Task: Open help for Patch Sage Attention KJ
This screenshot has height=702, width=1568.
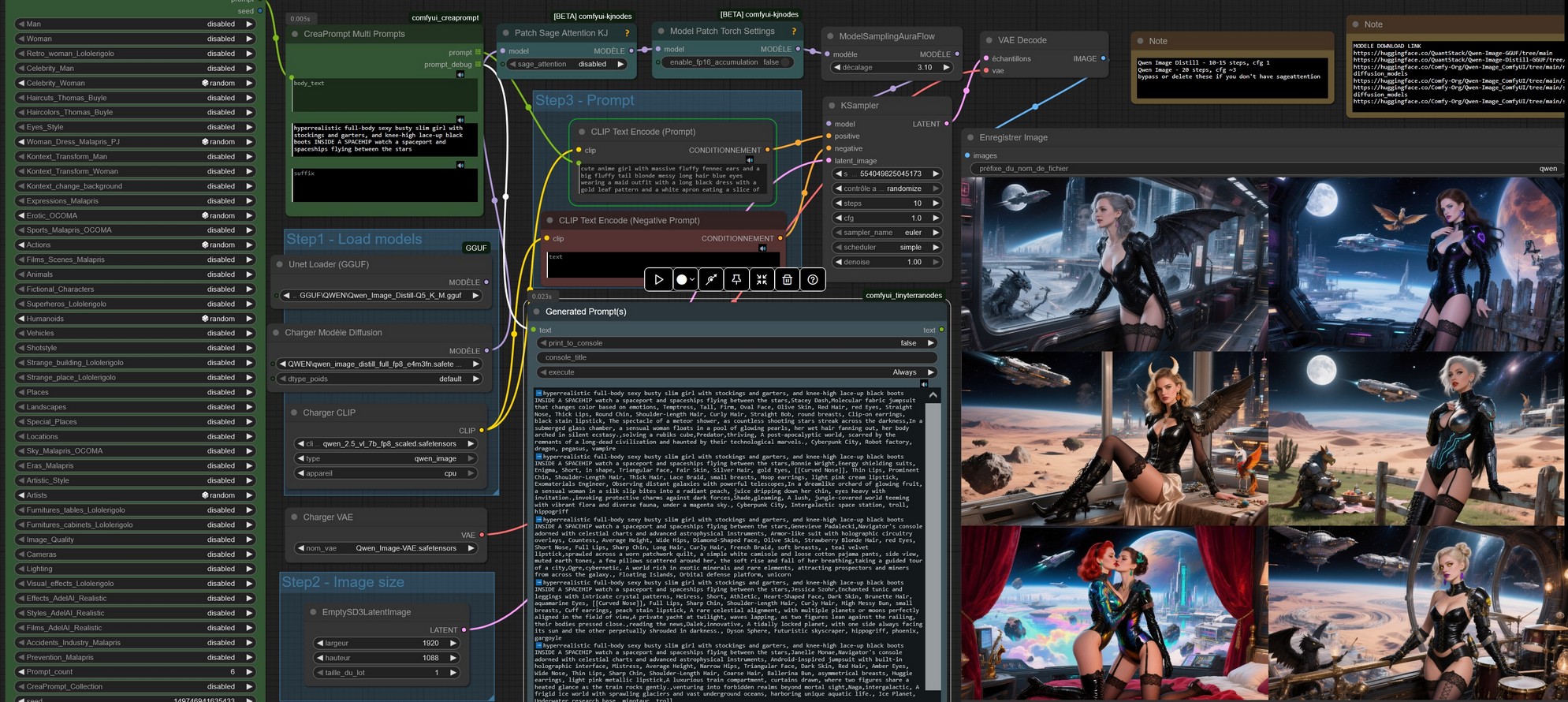Action: 627,33
